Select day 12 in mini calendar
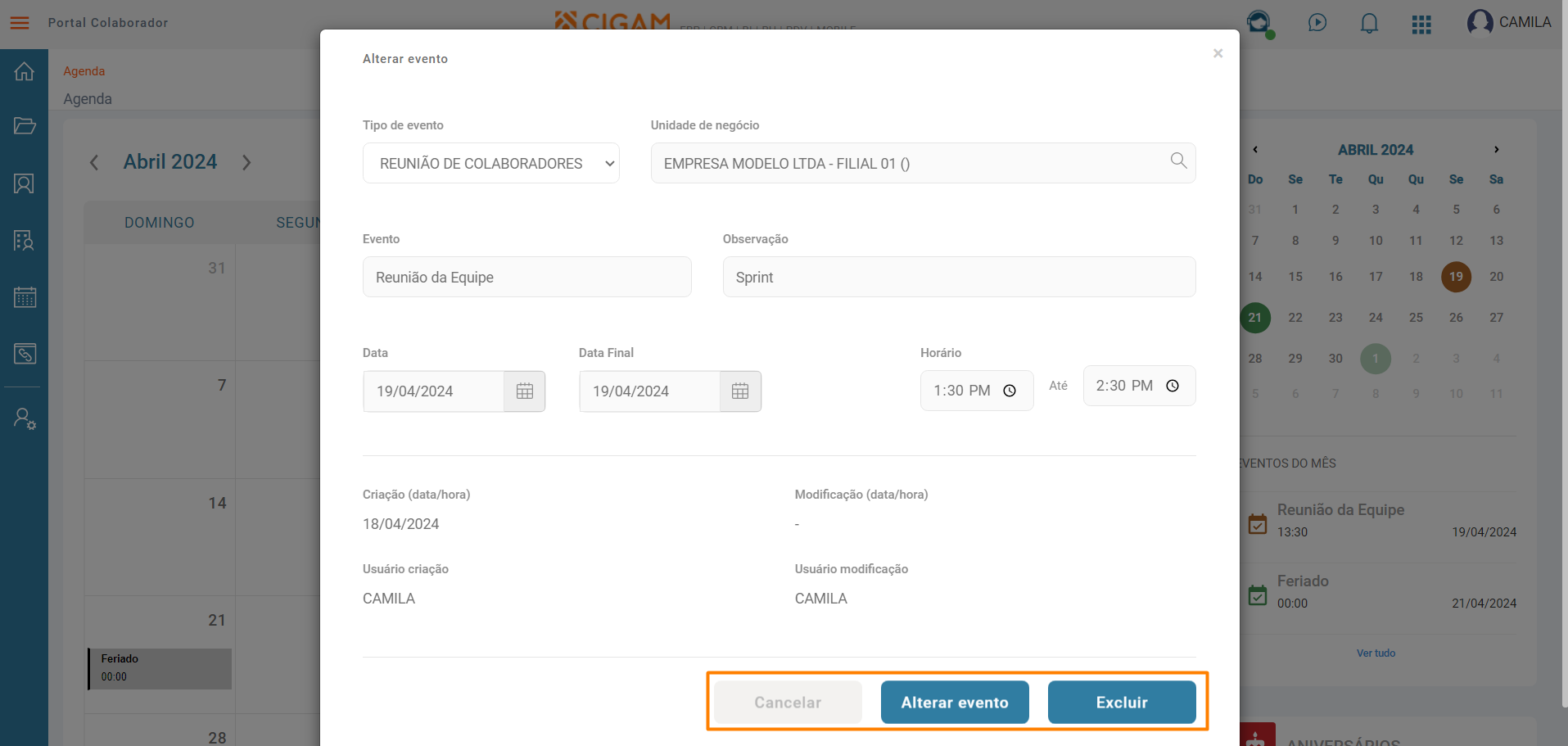The height and width of the screenshot is (746, 1568). (x=1456, y=241)
